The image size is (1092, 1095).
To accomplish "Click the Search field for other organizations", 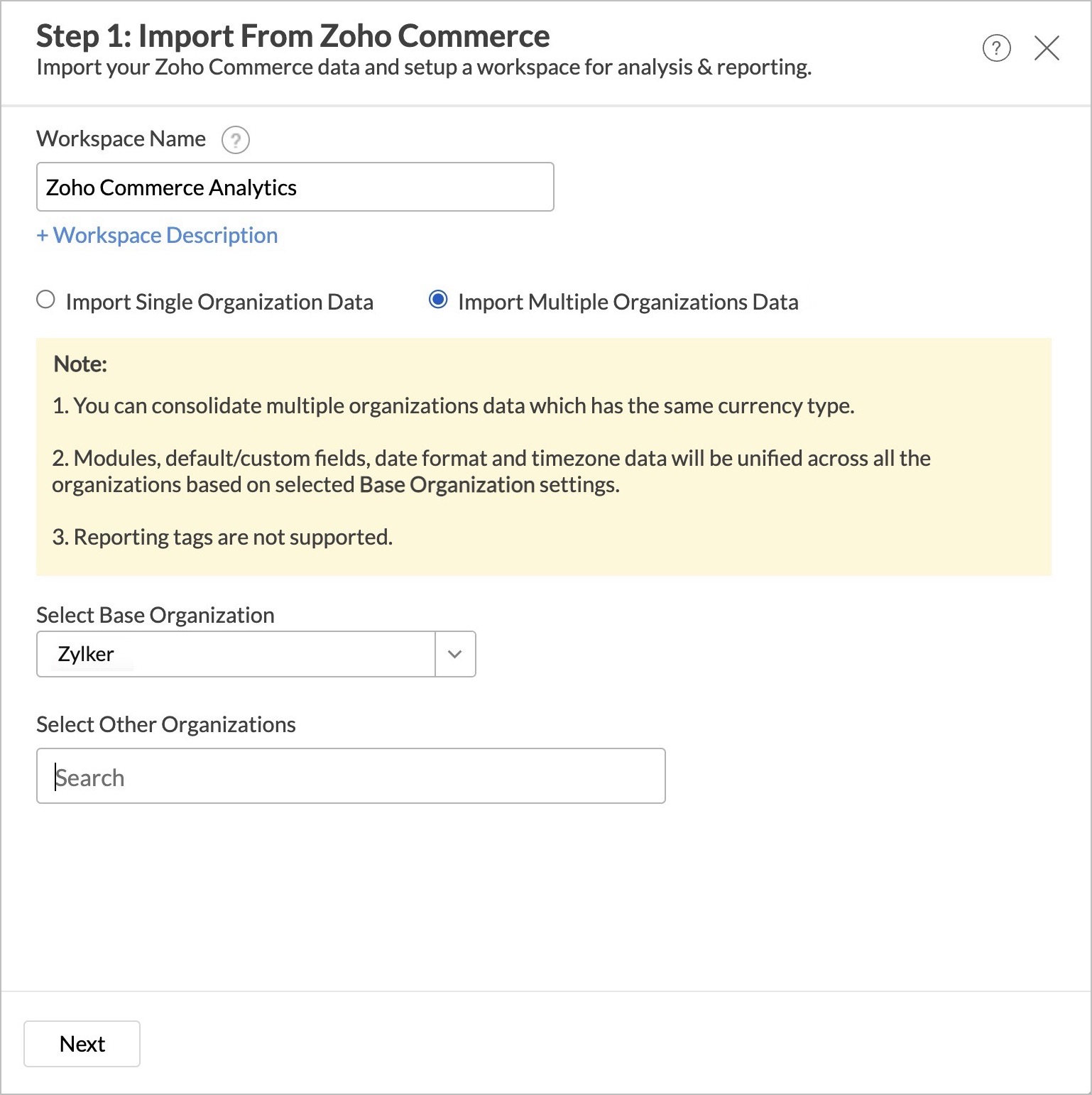I will [351, 776].
